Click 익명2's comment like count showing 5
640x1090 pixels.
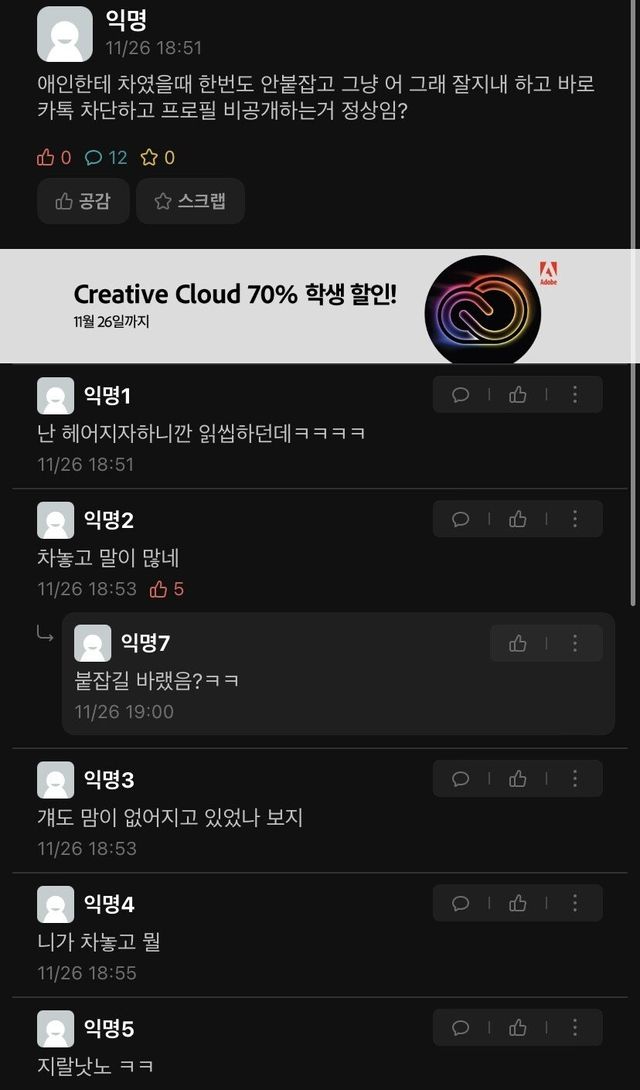pyautogui.click(x=167, y=589)
